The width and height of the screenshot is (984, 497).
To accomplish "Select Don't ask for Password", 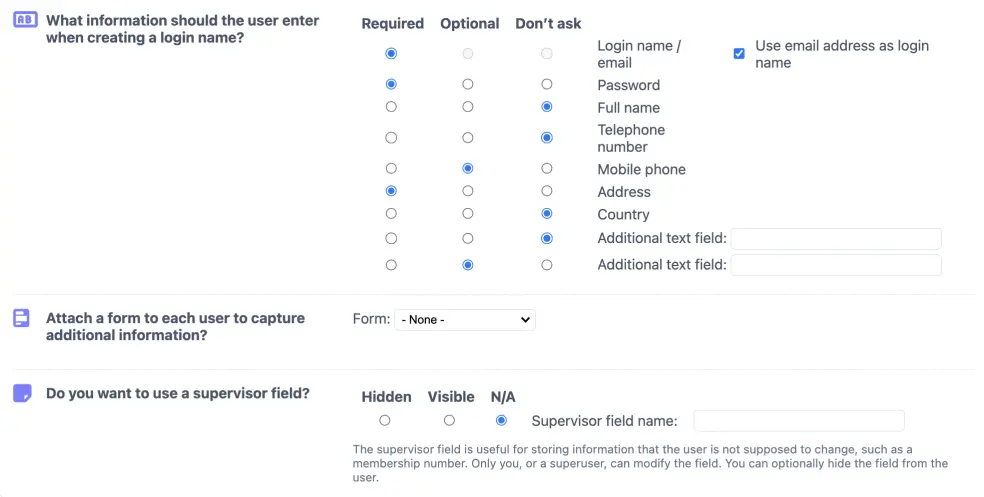I will click(546, 85).
